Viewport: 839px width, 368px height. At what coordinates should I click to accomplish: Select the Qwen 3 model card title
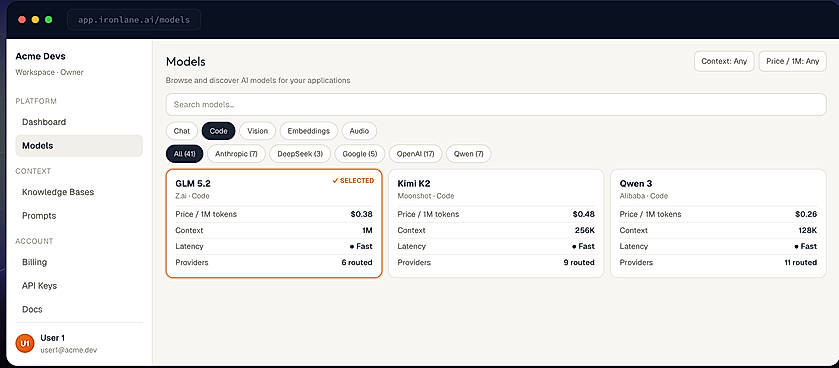coord(636,183)
